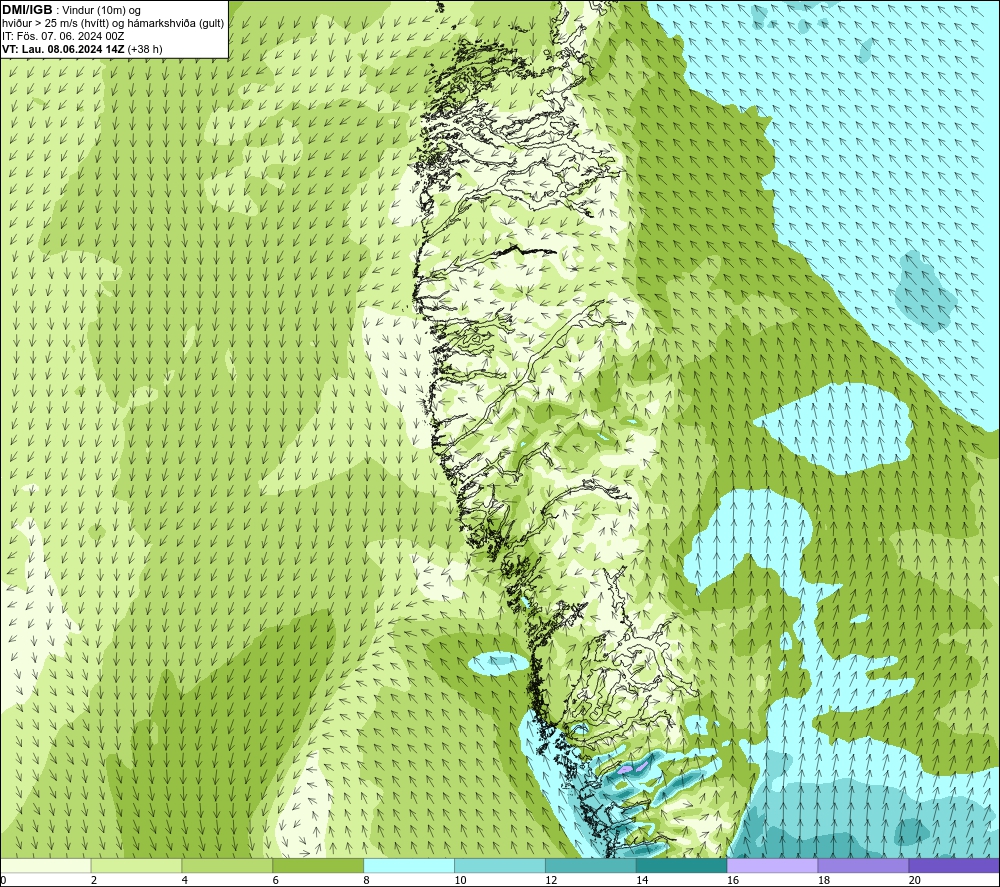Image resolution: width=1000 pixels, height=887 pixels.
Task: Click the 0–2 m/s pale cream legend swatch
Action: 46,865
